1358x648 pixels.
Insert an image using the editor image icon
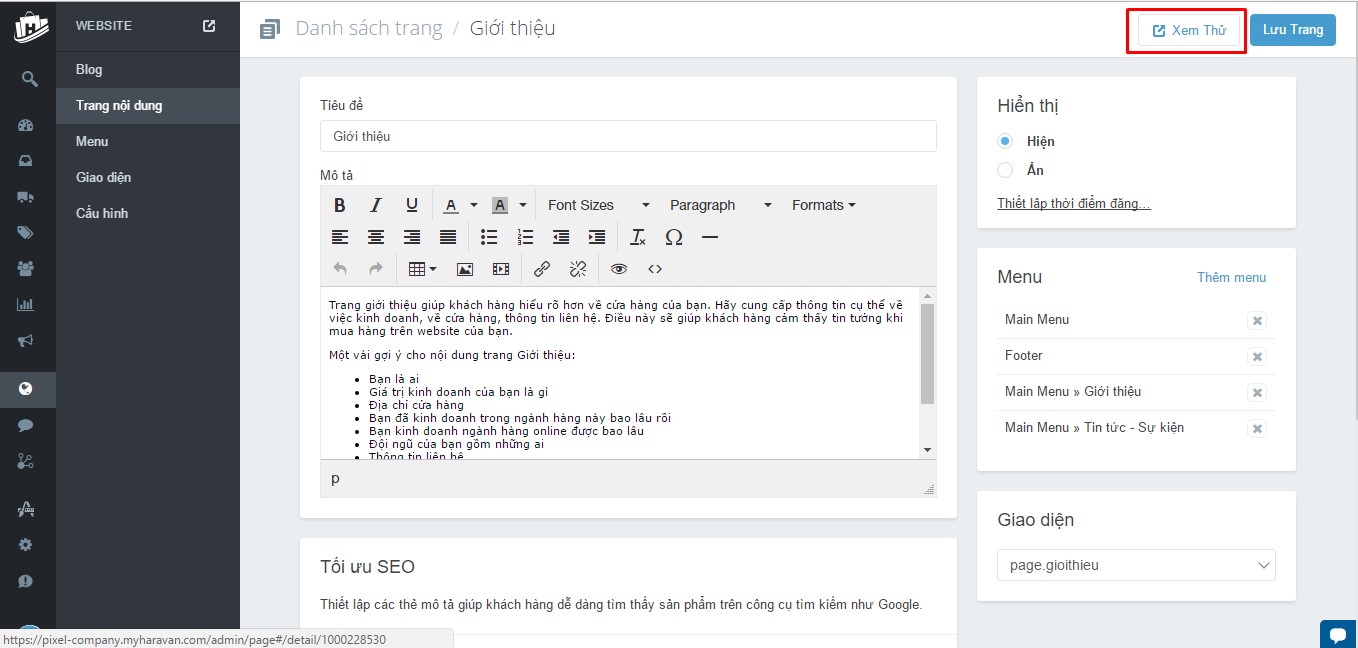(464, 269)
